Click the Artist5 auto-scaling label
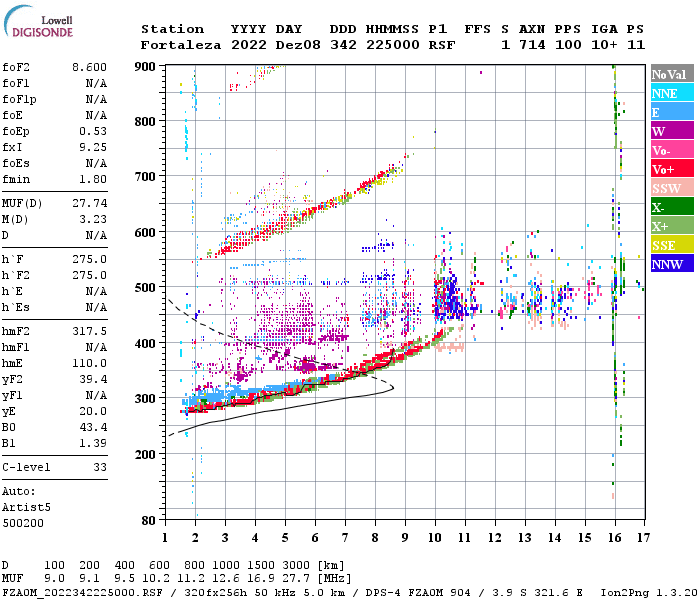 (x=26, y=508)
